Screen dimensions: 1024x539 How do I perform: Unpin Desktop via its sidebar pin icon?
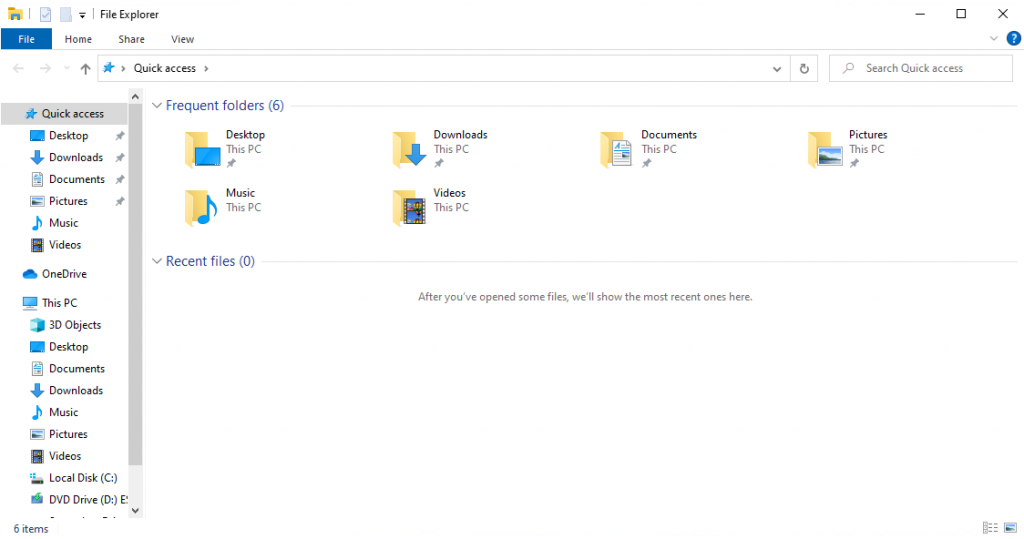click(x=120, y=136)
